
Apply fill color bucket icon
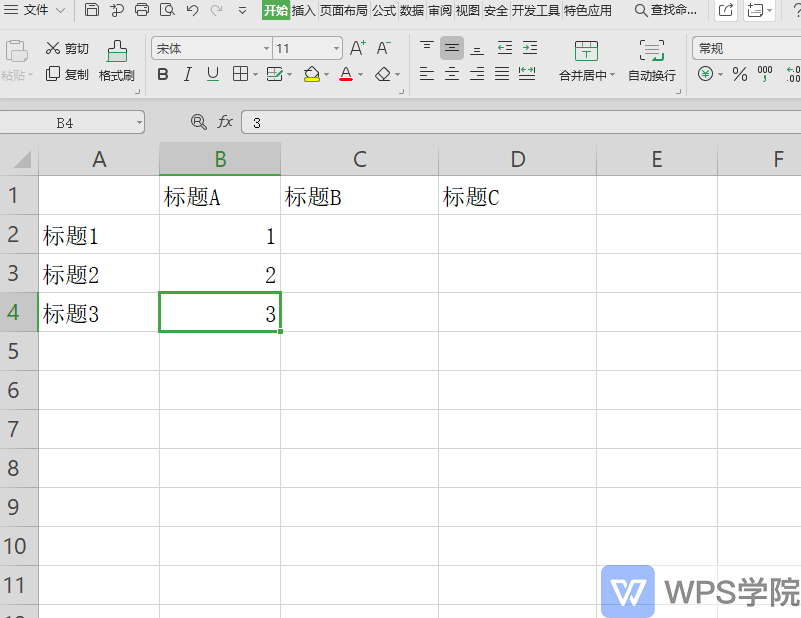(312, 75)
